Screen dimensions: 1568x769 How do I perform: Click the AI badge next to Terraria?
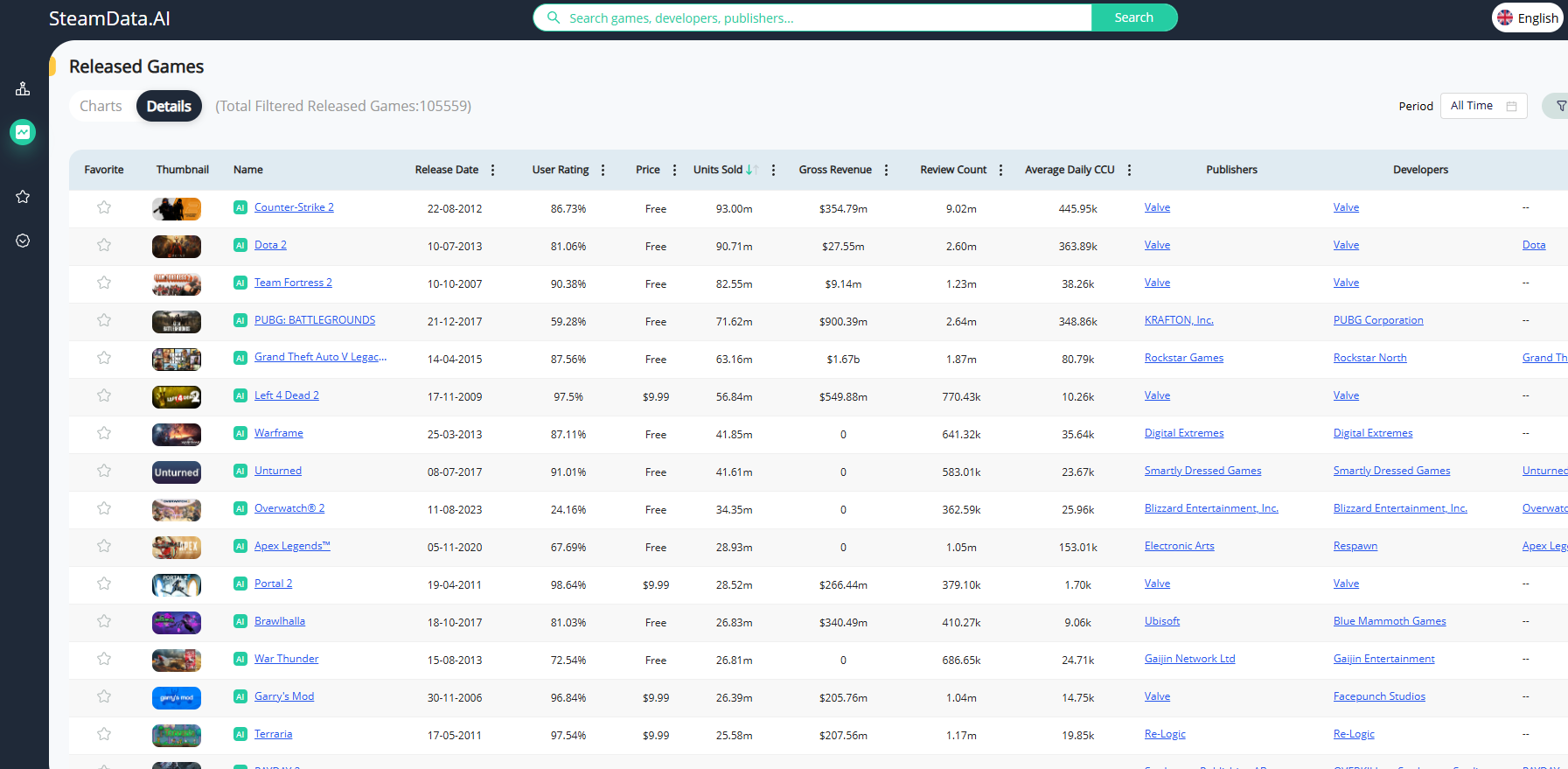[240, 734]
